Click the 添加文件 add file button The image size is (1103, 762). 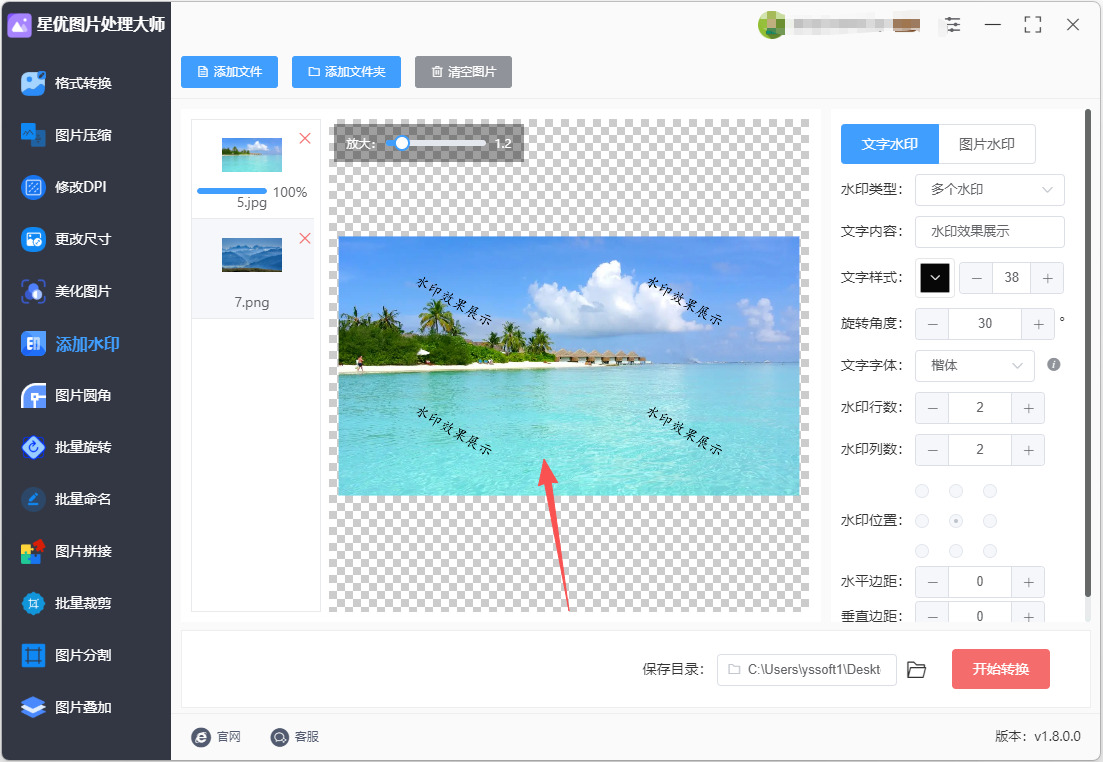click(229, 72)
